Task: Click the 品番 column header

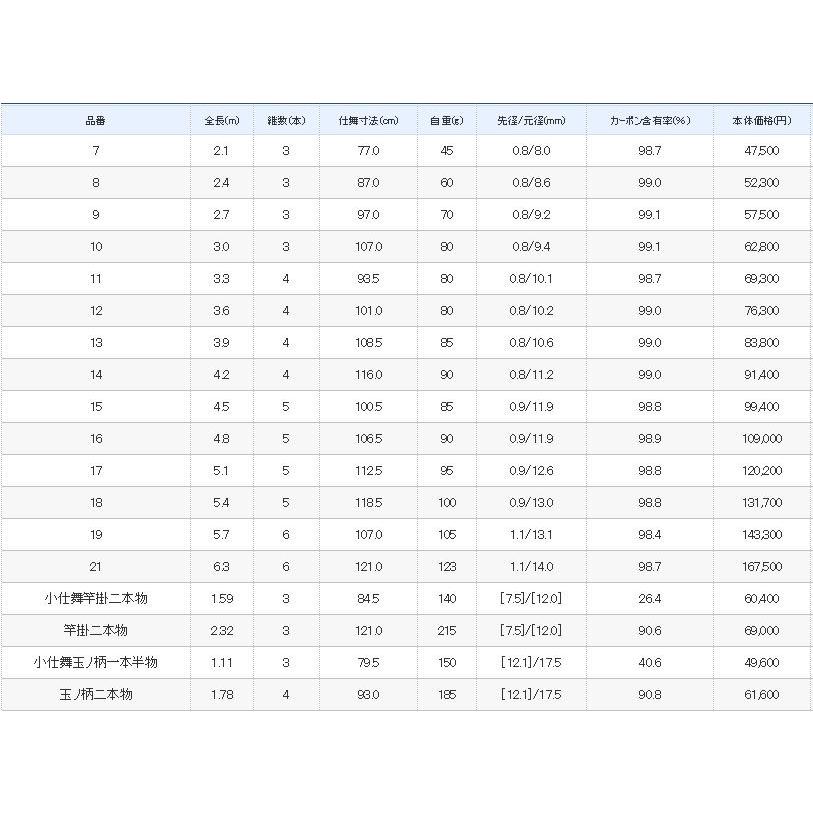Action: coord(95,120)
